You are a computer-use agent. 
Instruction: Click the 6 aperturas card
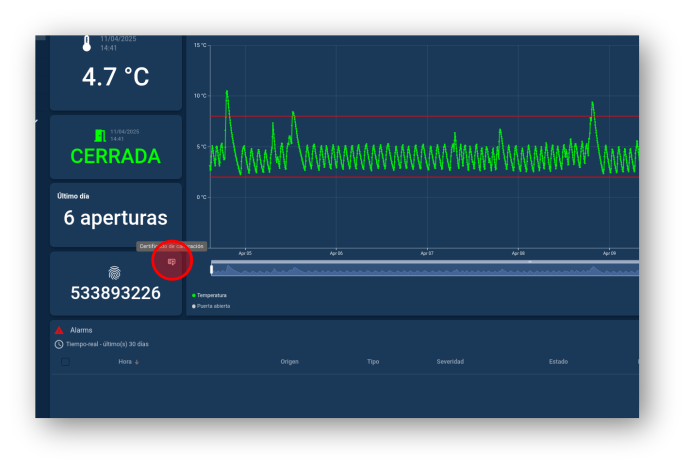[115, 217]
